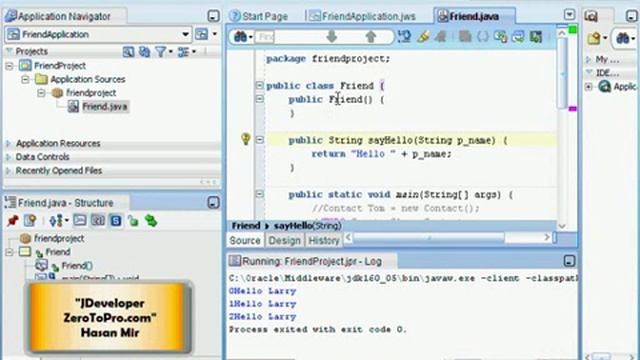Image resolution: width=640 pixels, height=360 pixels.
Task: Toggle the blue S static filter button
Action: coord(116,221)
